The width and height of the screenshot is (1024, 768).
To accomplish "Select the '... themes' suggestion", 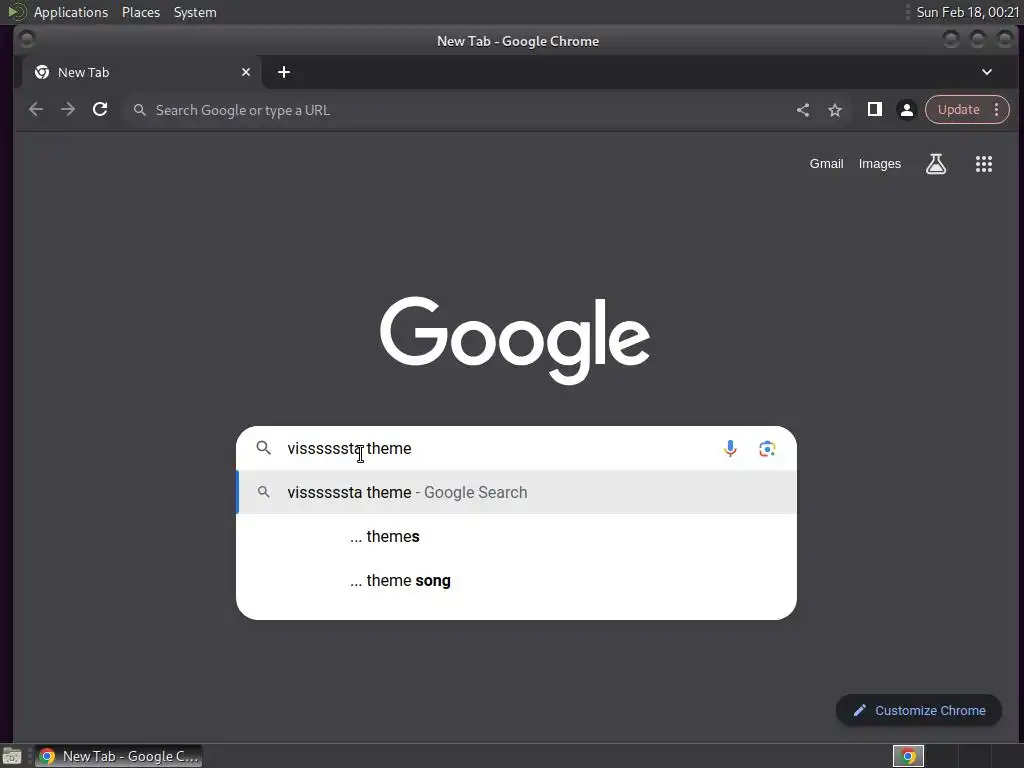I will click(516, 537).
